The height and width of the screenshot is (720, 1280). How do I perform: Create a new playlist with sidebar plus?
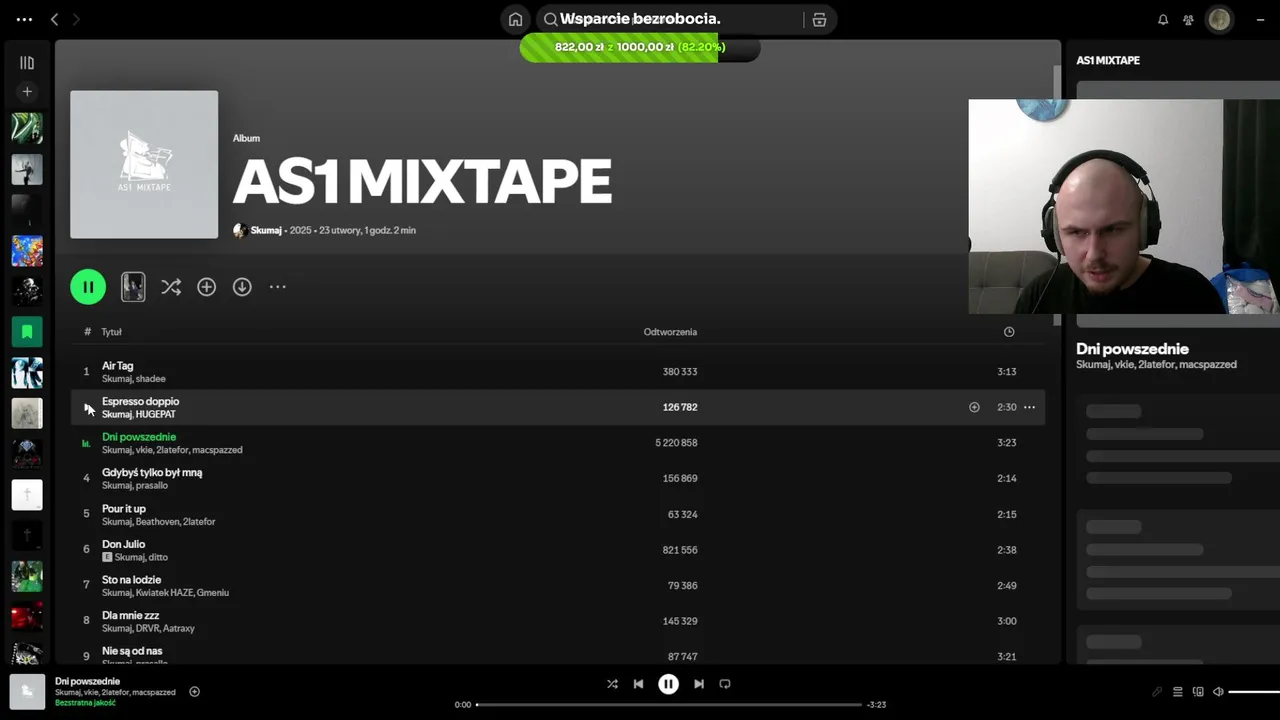point(27,91)
